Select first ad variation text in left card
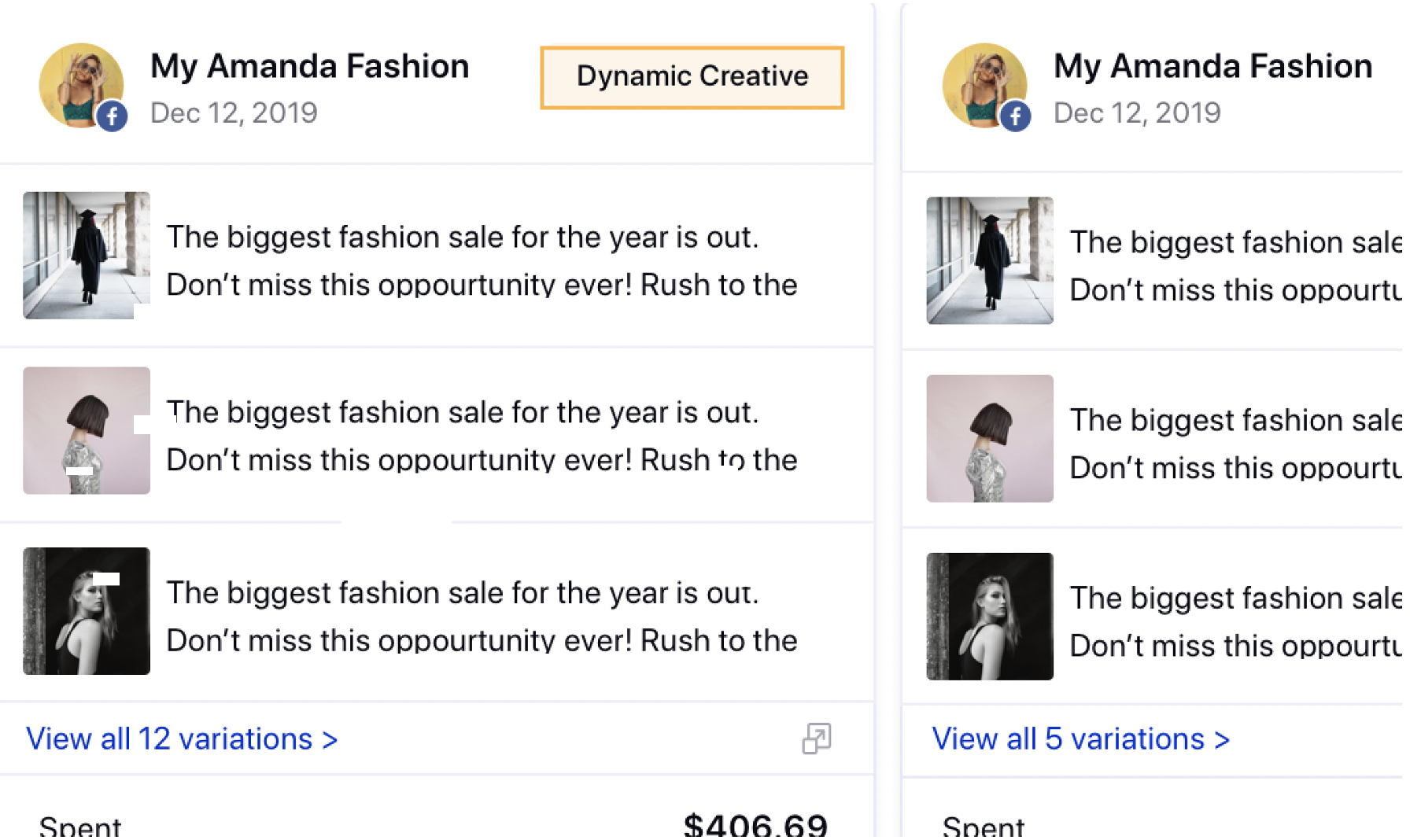This screenshot has height=840, width=1421. coord(482,260)
